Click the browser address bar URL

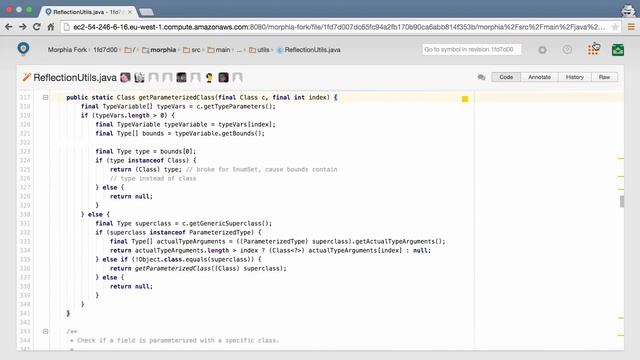339,27
